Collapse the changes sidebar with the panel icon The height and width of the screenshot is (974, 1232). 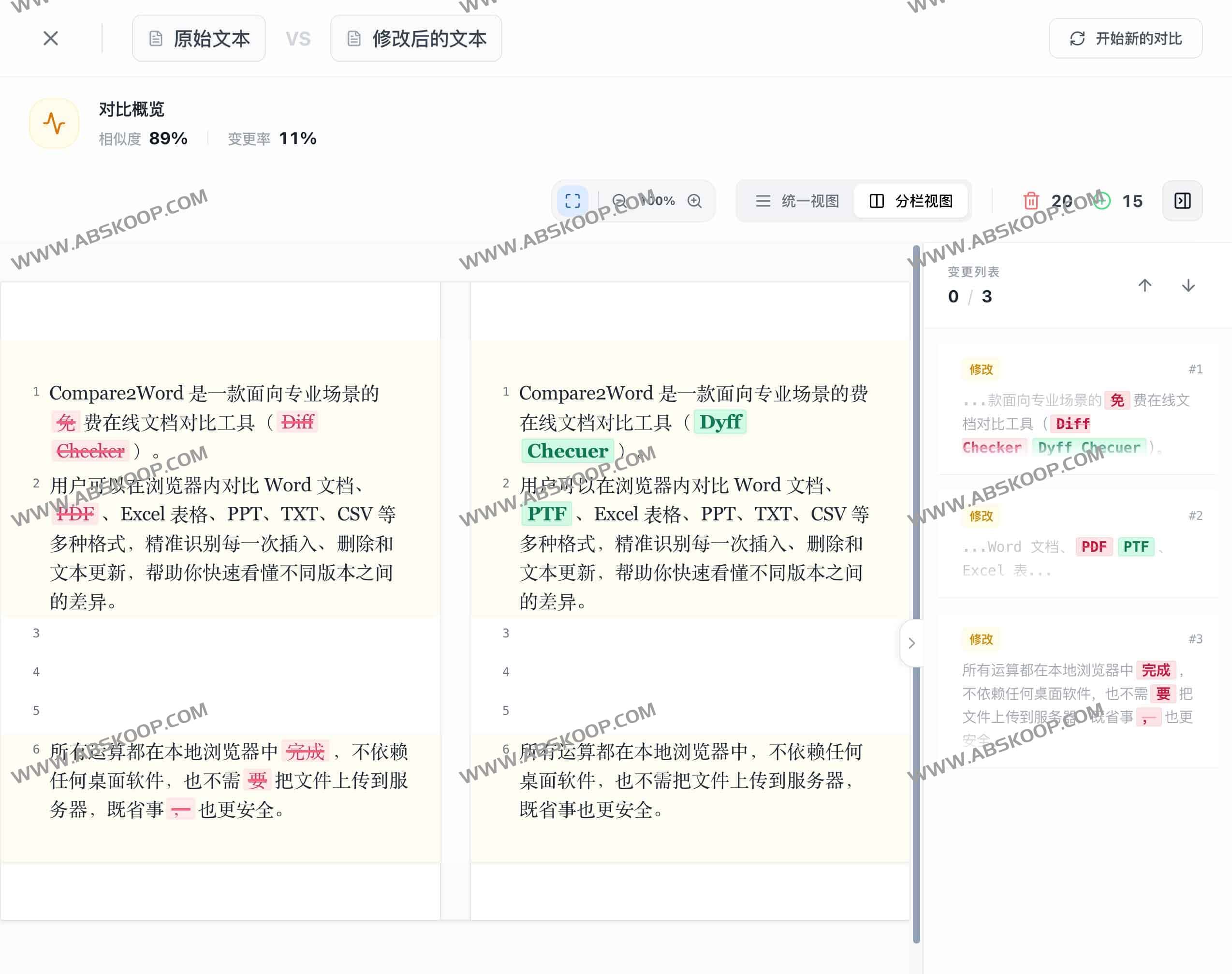pyautogui.click(x=1182, y=201)
